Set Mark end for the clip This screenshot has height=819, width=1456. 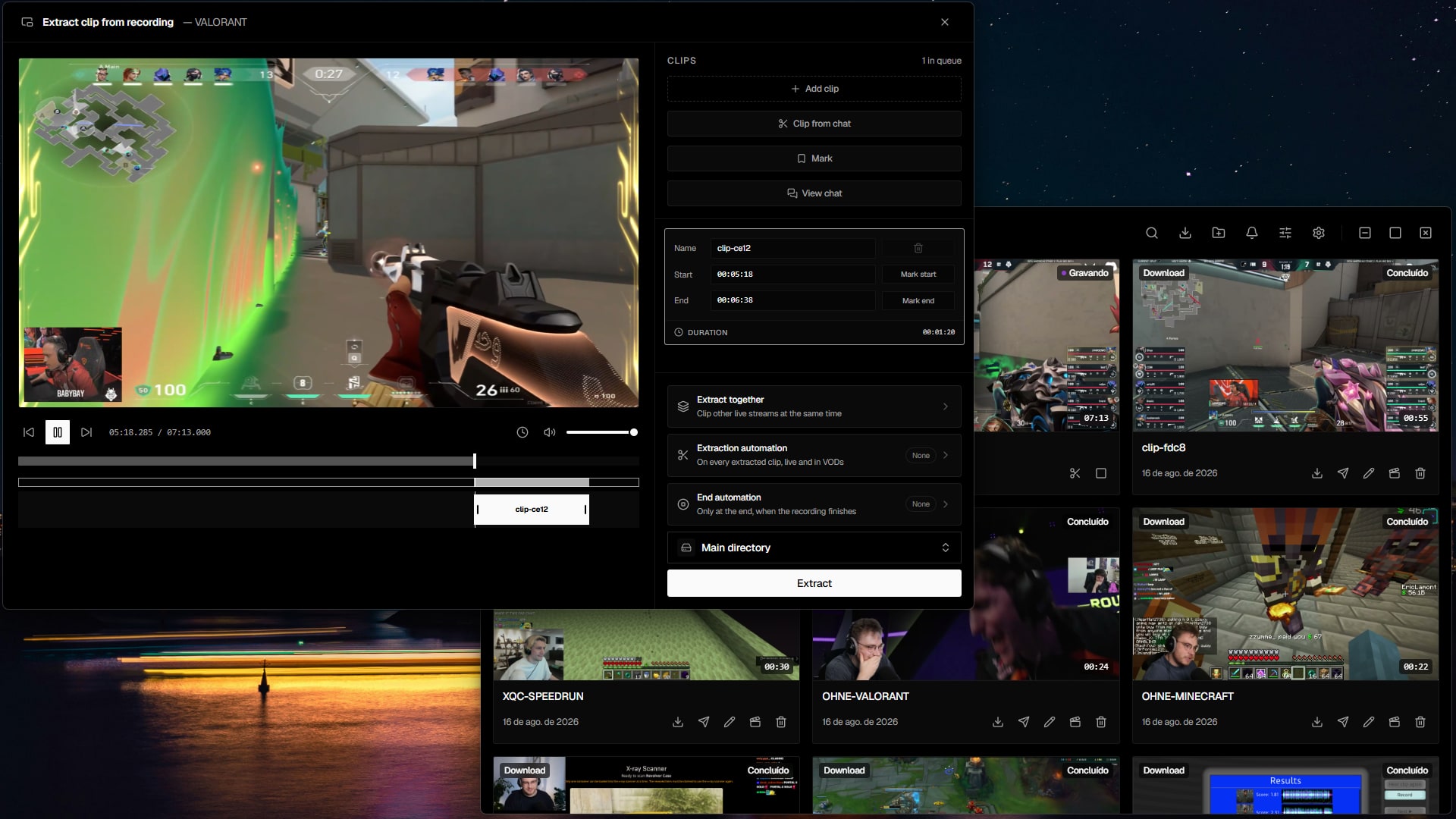[918, 300]
